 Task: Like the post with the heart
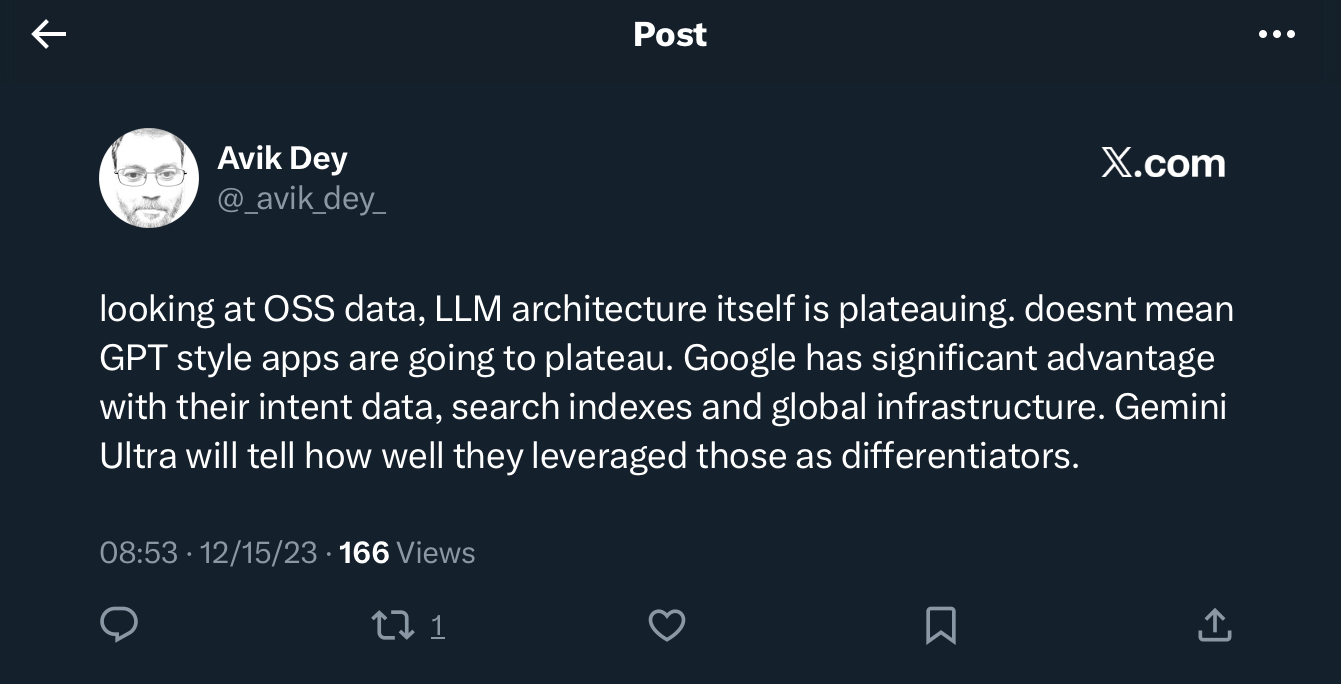[667, 626]
